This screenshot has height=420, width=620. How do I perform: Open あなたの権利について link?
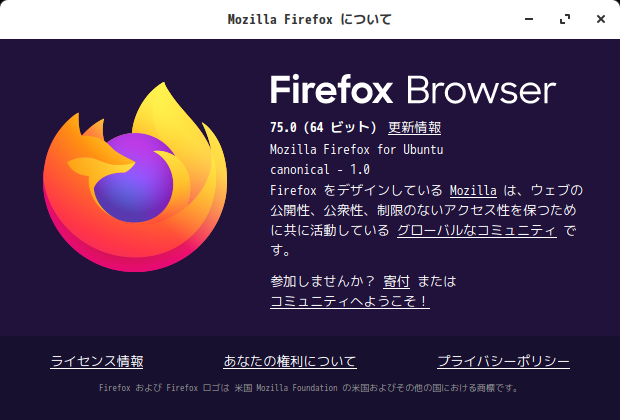(x=290, y=361)
